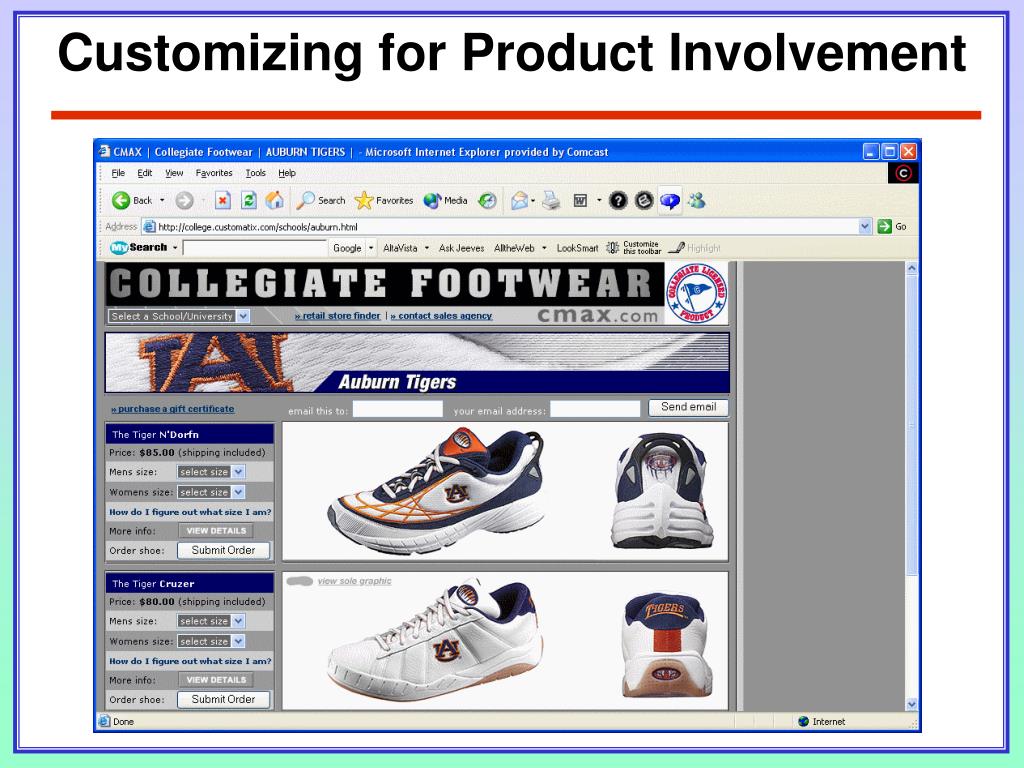Image resolution: width=1024 pixels, height=768 pixels.
Task: Open the Help menu
Action: click(x=287, y=173)
